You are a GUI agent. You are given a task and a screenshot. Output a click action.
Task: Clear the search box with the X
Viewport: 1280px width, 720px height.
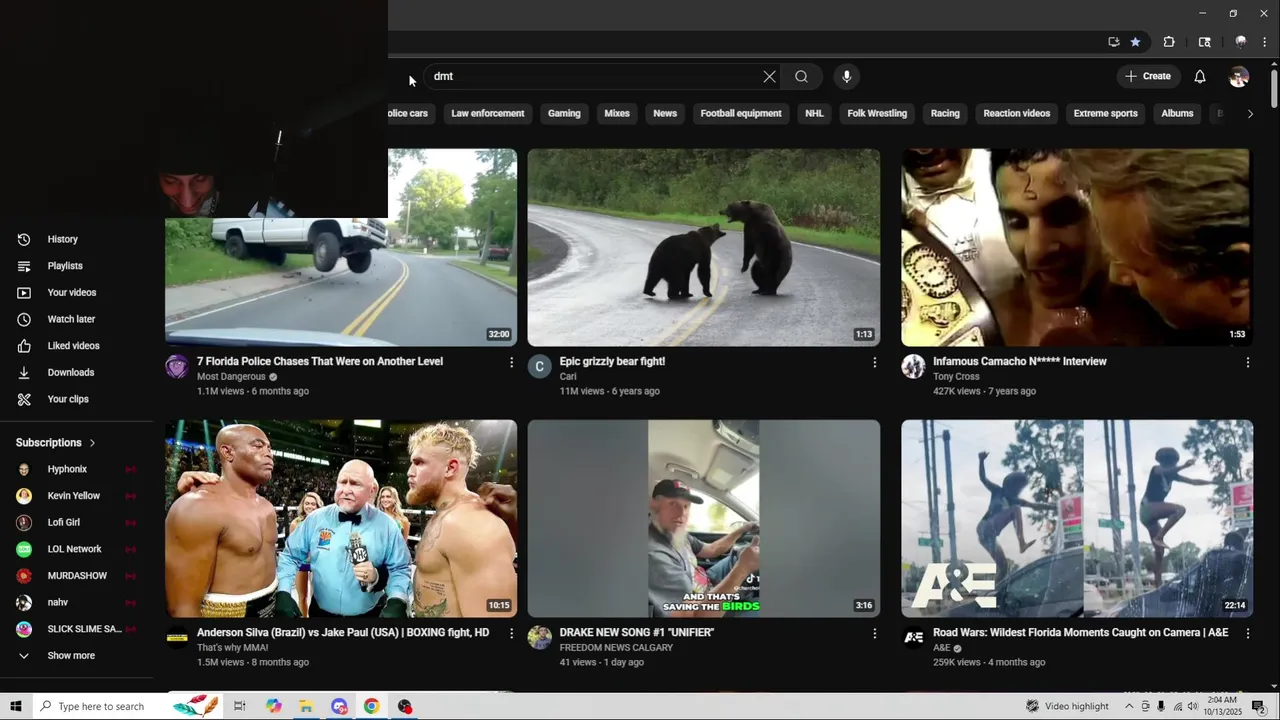(769, 77)
